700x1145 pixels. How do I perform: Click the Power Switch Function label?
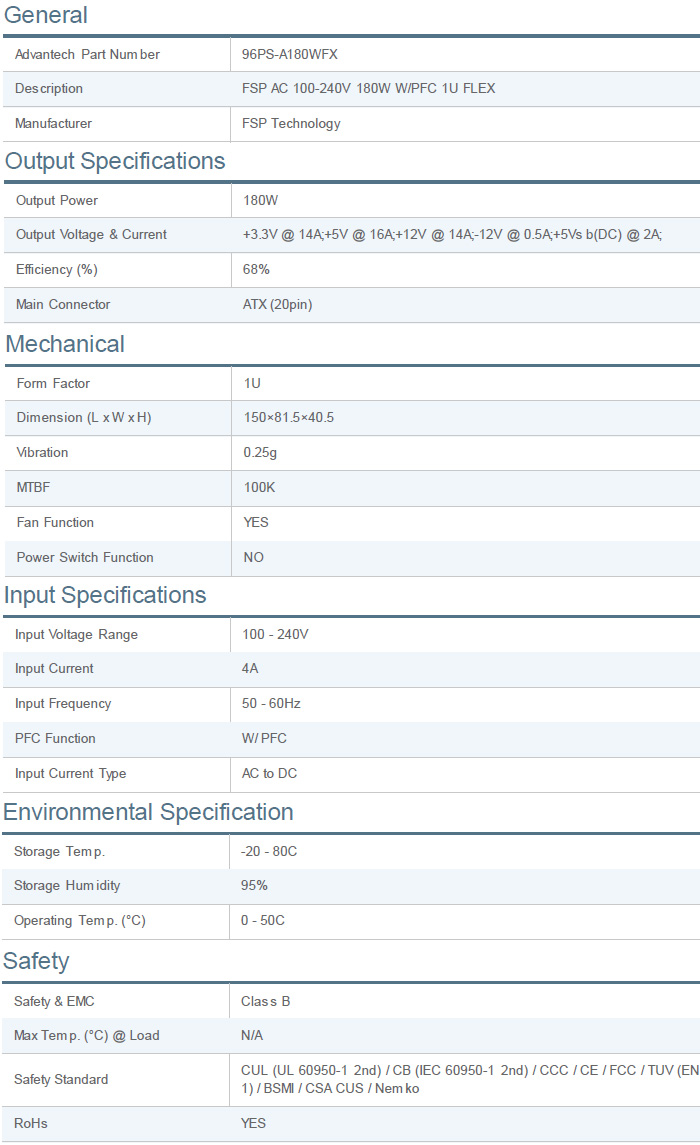85,558
